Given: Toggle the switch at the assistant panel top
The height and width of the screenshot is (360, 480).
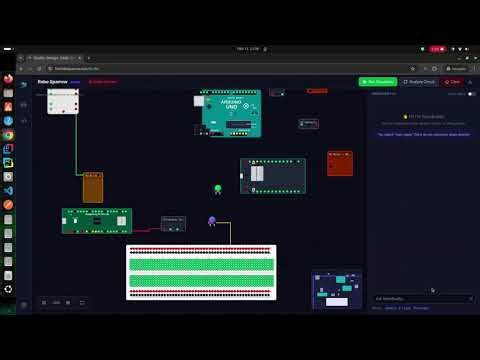Looking at the screenshot, I should coord(472,94).
